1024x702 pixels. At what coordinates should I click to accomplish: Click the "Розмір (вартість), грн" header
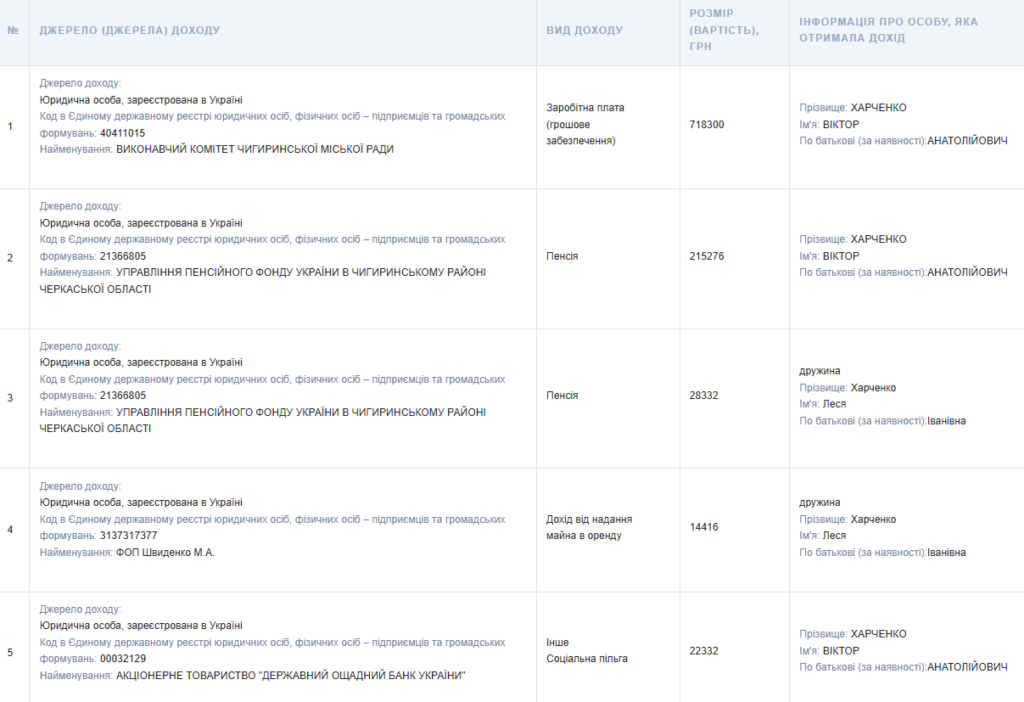tap(724, 30)
